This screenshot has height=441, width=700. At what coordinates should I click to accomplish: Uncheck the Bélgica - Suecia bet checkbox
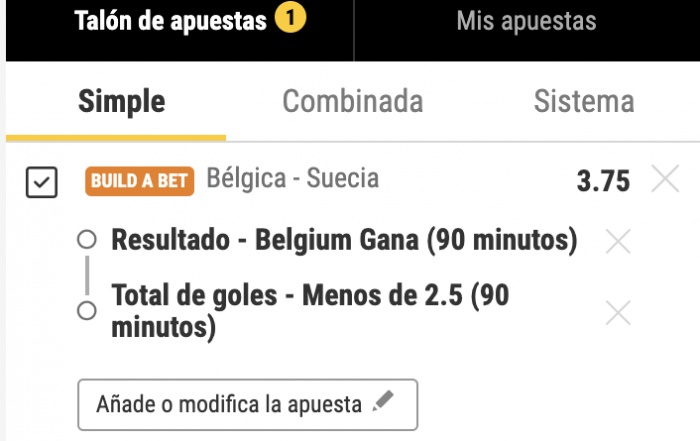click(41, 182)
